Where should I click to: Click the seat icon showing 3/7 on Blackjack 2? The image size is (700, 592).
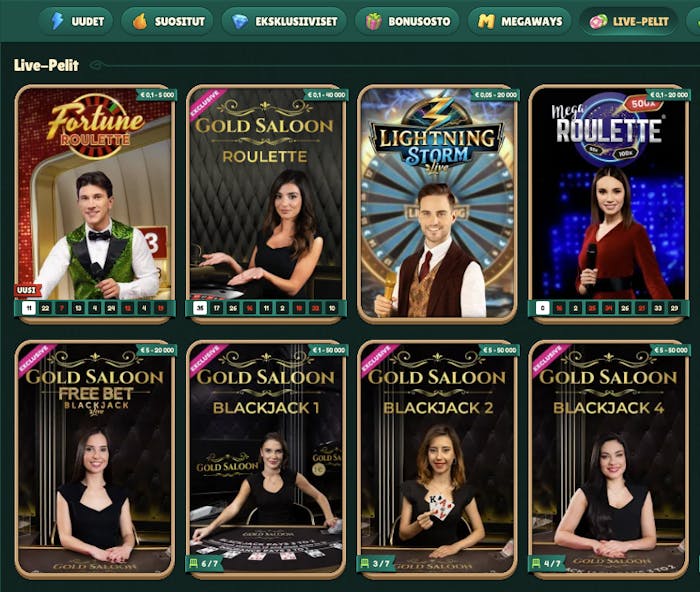[x=365, y=563]
